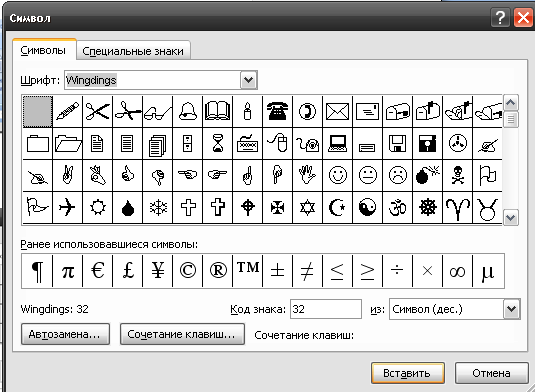Open the Специальные знаки tab
The width and height of the screenshot is (535, 392).
point(133,51)
